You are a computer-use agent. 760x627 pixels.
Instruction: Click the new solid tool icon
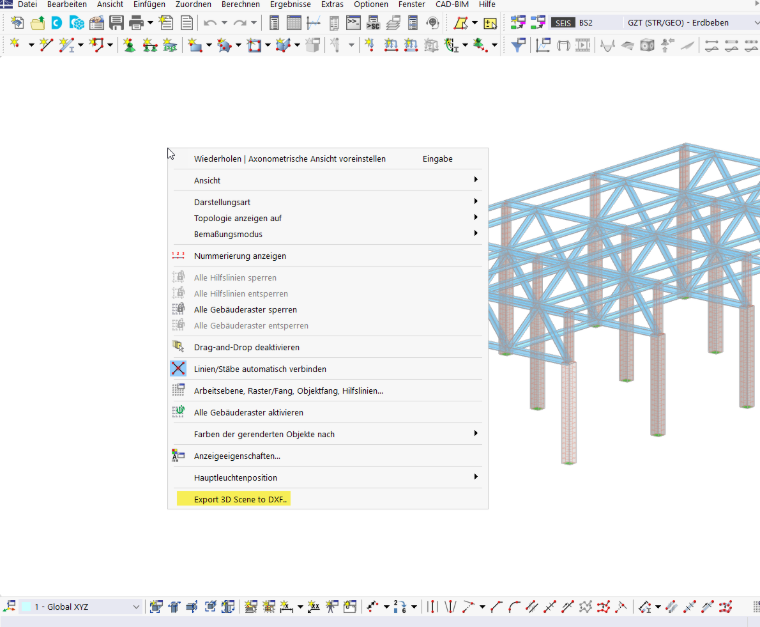(284, 45)
